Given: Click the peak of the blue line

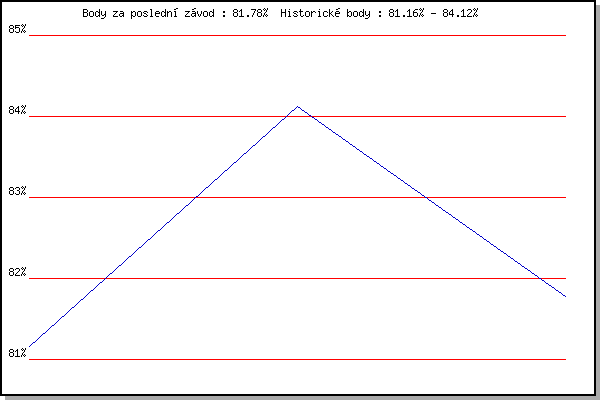Looking at the screenshot, I should tap(298, 106).
